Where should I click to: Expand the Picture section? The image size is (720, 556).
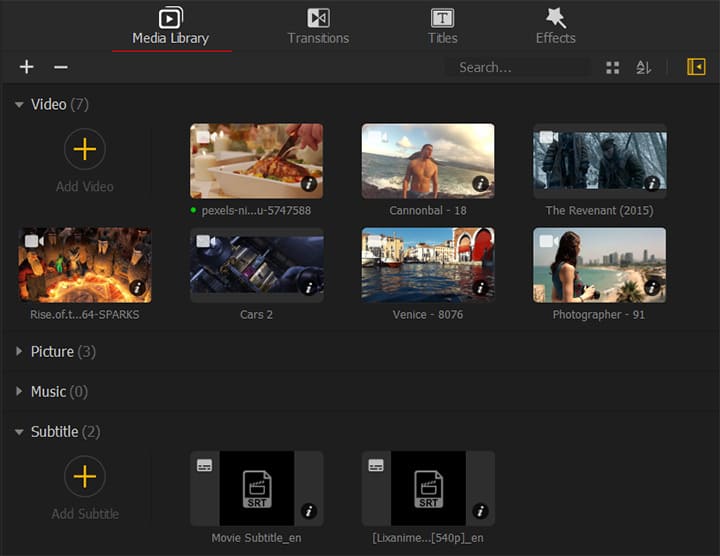click(x=19, y=352)
